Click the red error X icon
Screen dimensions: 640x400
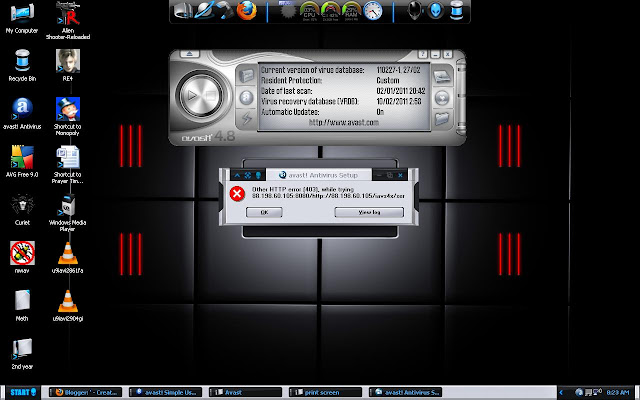pos(237,193)
